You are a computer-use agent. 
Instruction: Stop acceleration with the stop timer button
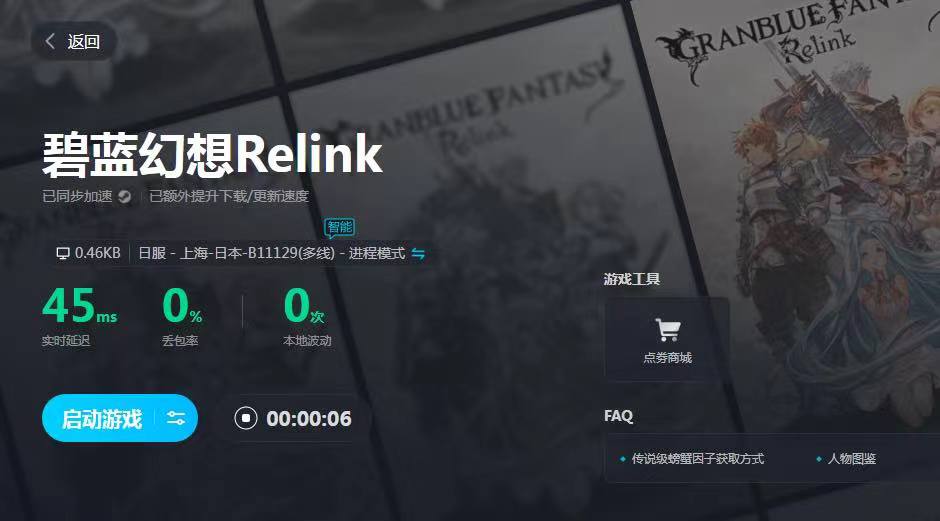click(246, 418)
